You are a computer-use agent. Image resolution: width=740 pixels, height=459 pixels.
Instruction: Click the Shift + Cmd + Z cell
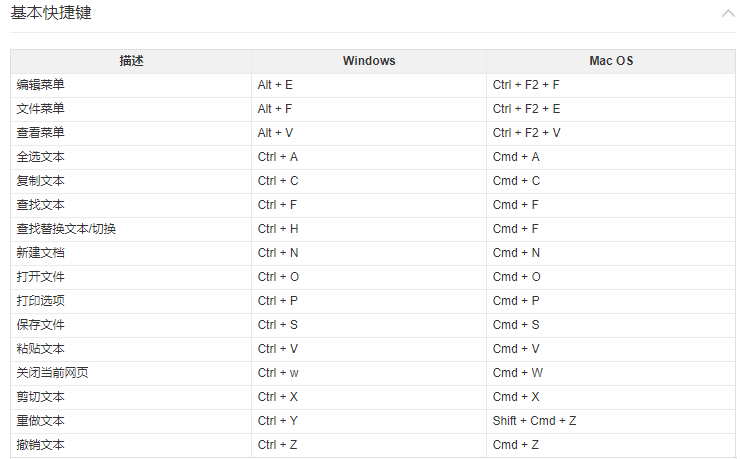tap(533, 421)
